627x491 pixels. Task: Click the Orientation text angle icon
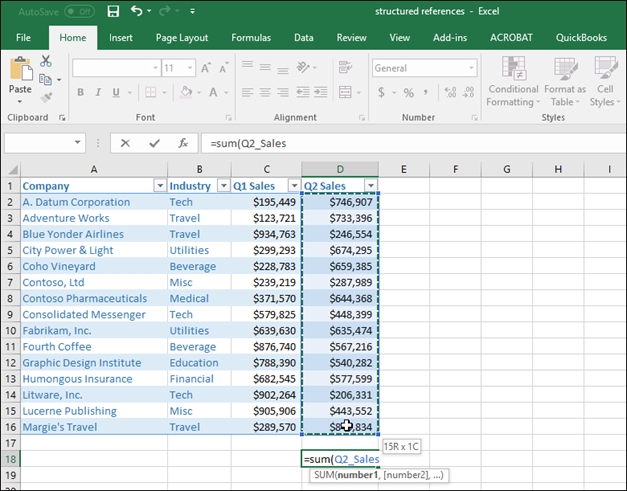click(303, 67)
